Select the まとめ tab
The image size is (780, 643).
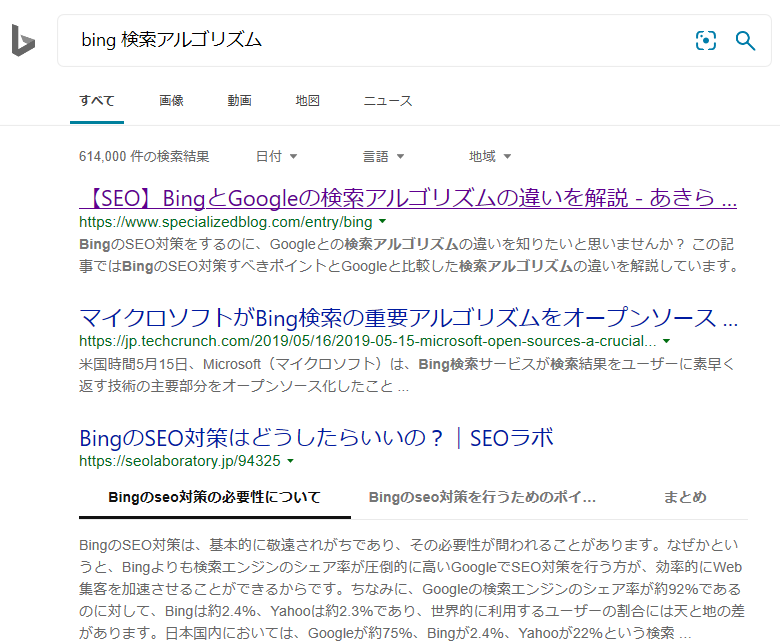pos(685,497)
